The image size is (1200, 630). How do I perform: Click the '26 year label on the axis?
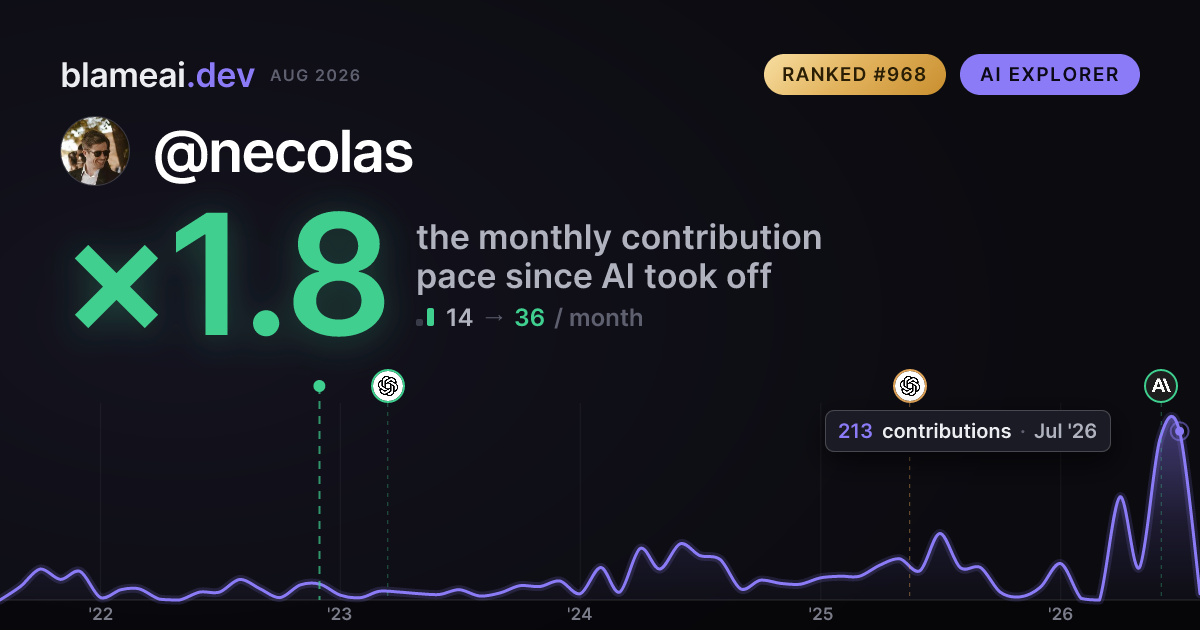pyautogui.click(x=1060, y=613)
